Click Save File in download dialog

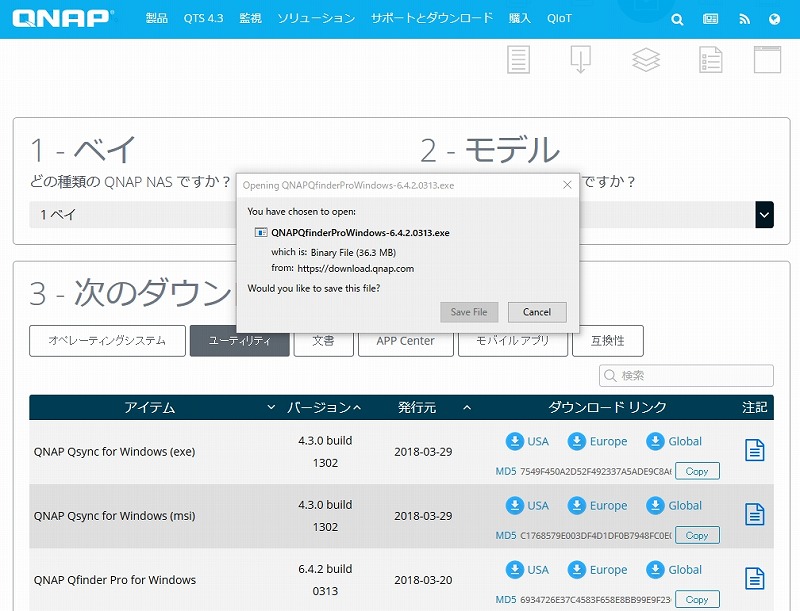[469, 312]
